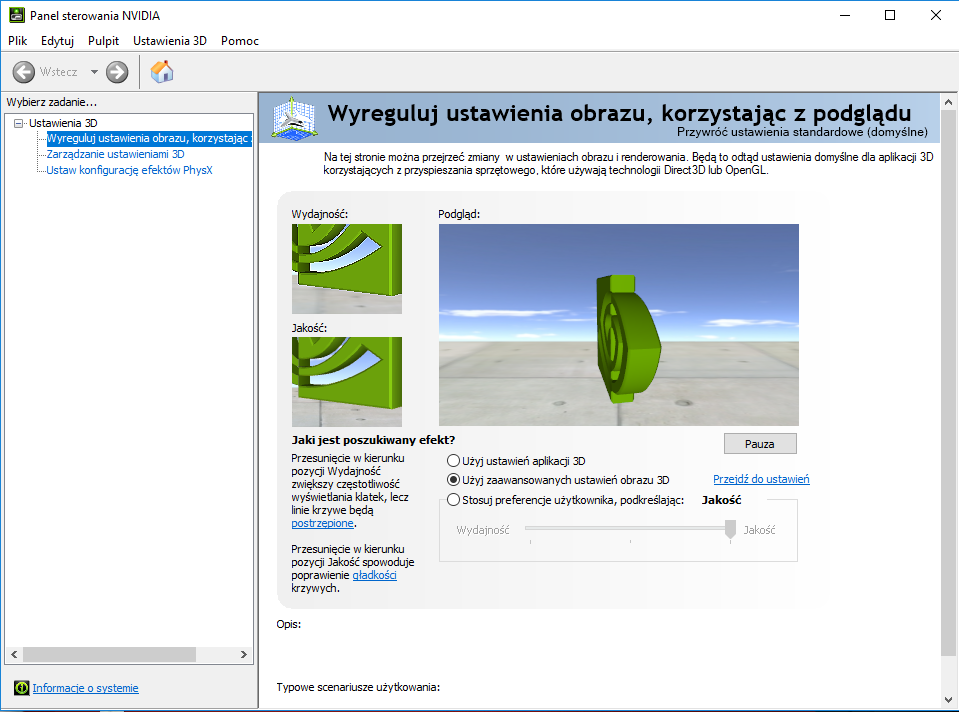Click left arrow of tree horizontal scrollbar
Viewport: 959px width, 712px height.
click(14, 655)
